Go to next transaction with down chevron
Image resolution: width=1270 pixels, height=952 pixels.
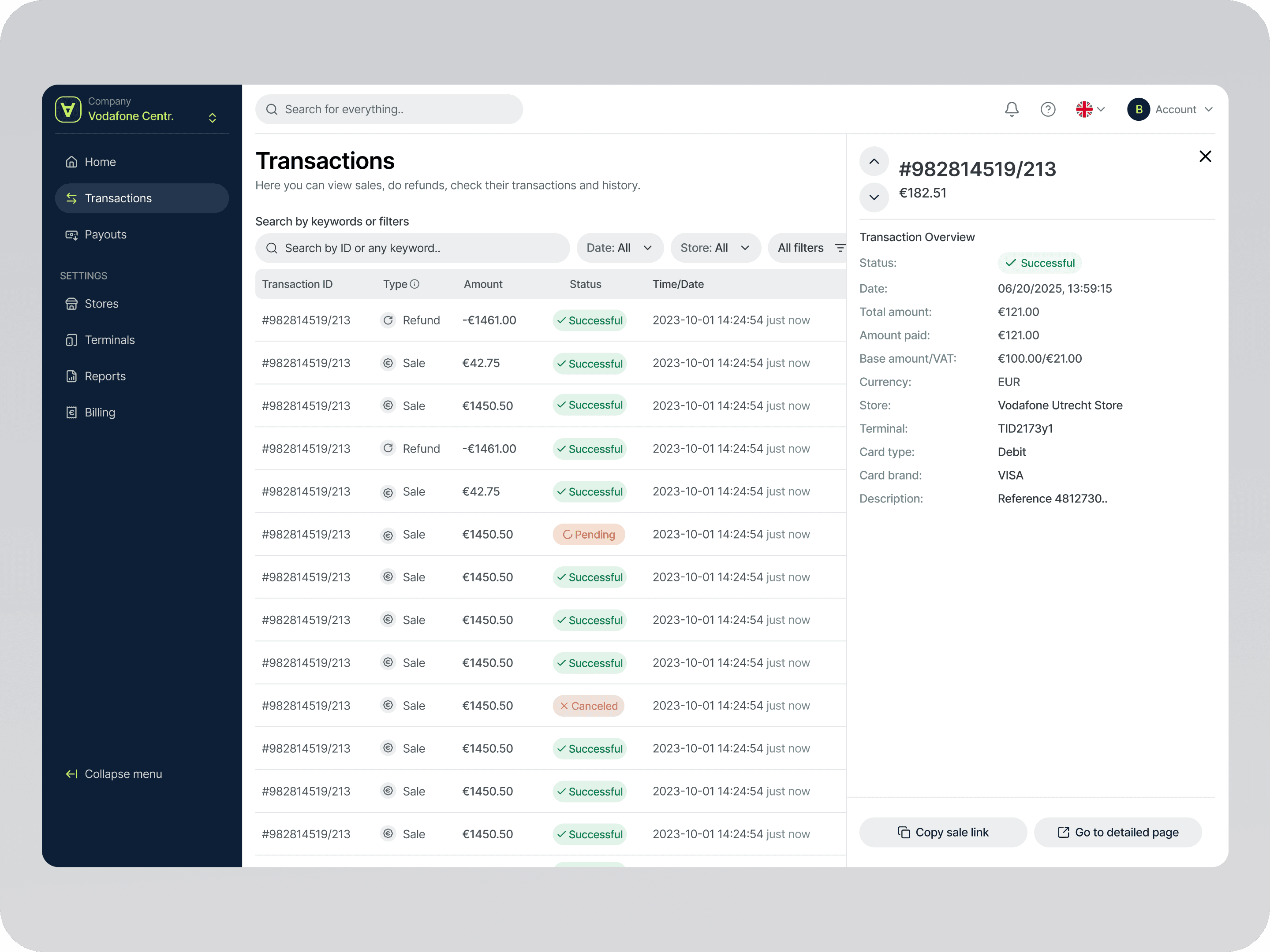[x=873, y=197]
